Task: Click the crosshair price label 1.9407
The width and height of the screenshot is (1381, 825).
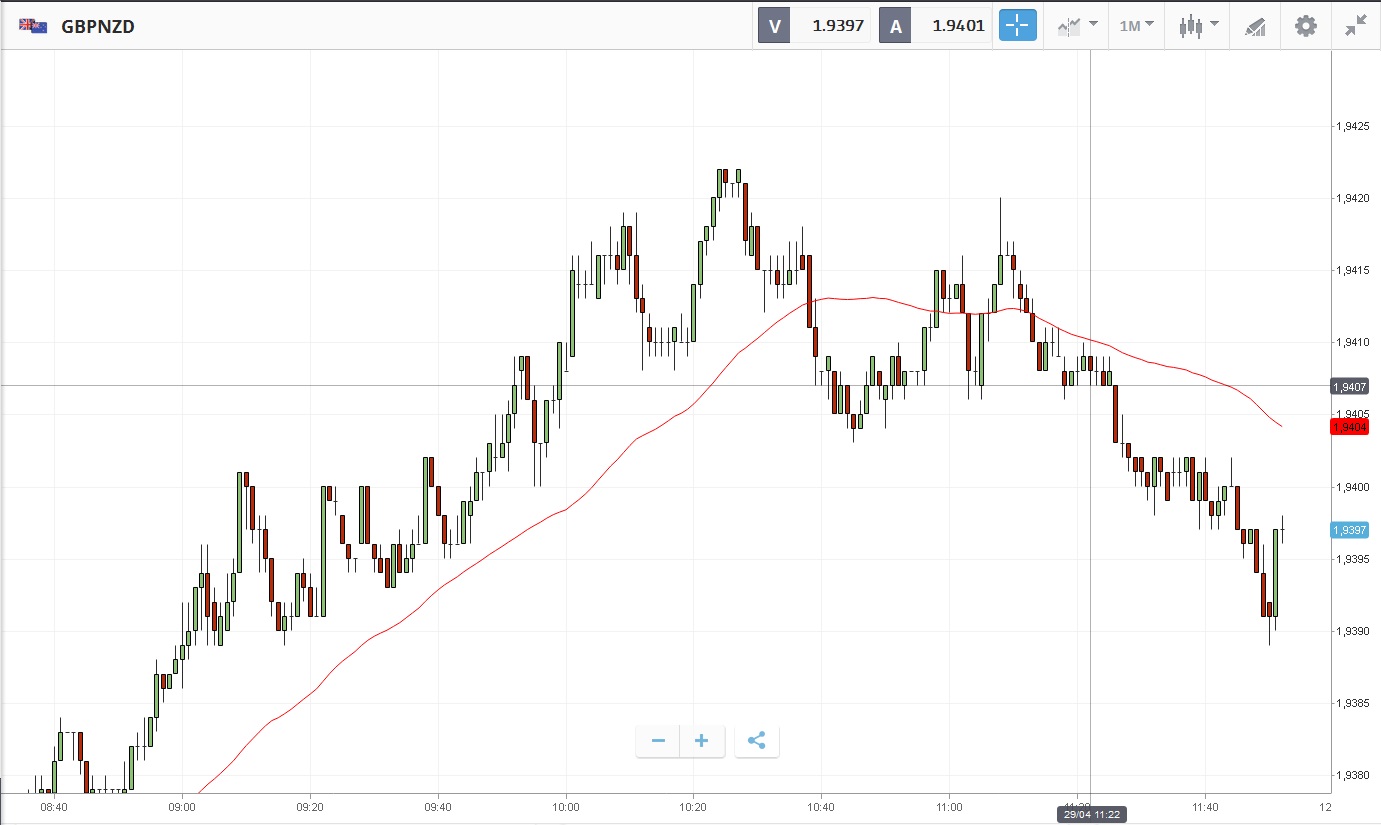Action: click(1350, 386)
